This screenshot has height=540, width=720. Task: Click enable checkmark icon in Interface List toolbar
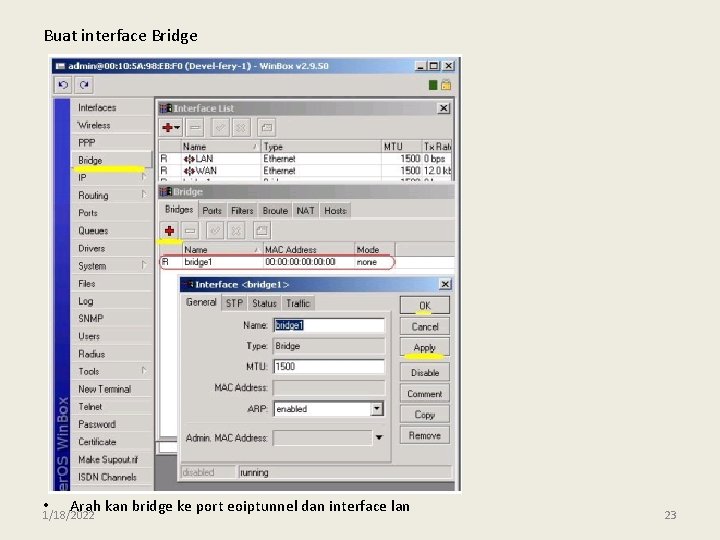220,128
